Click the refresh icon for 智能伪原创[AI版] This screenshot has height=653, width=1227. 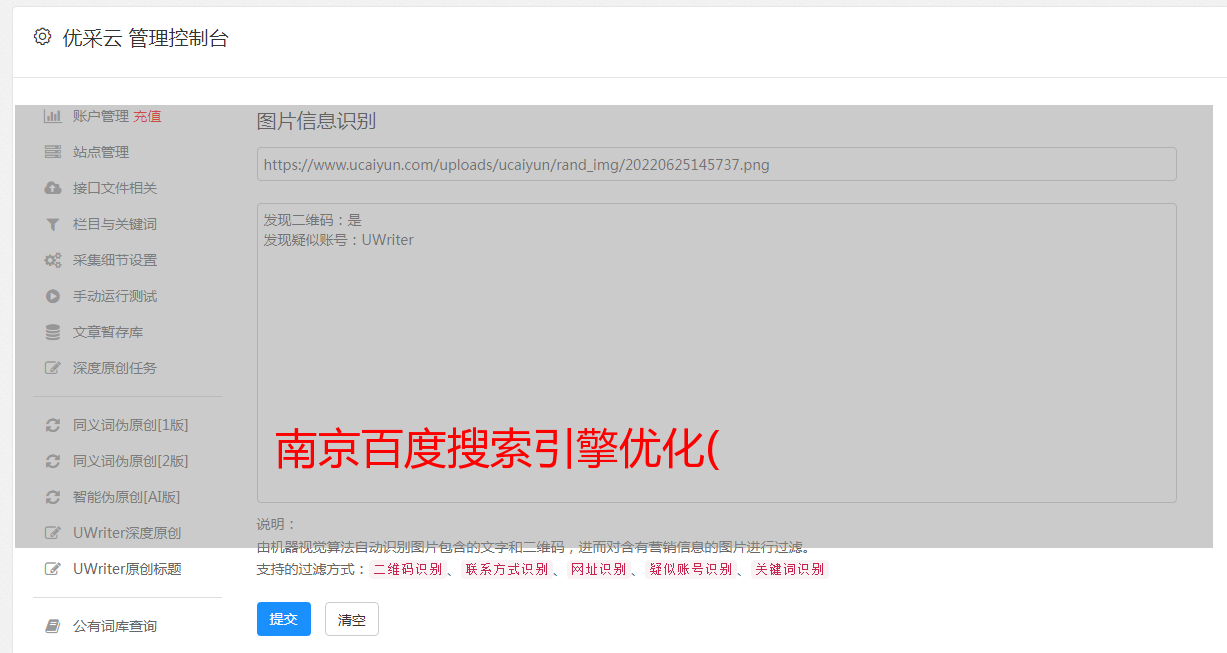pyautogui.click(x=53, y=497)
